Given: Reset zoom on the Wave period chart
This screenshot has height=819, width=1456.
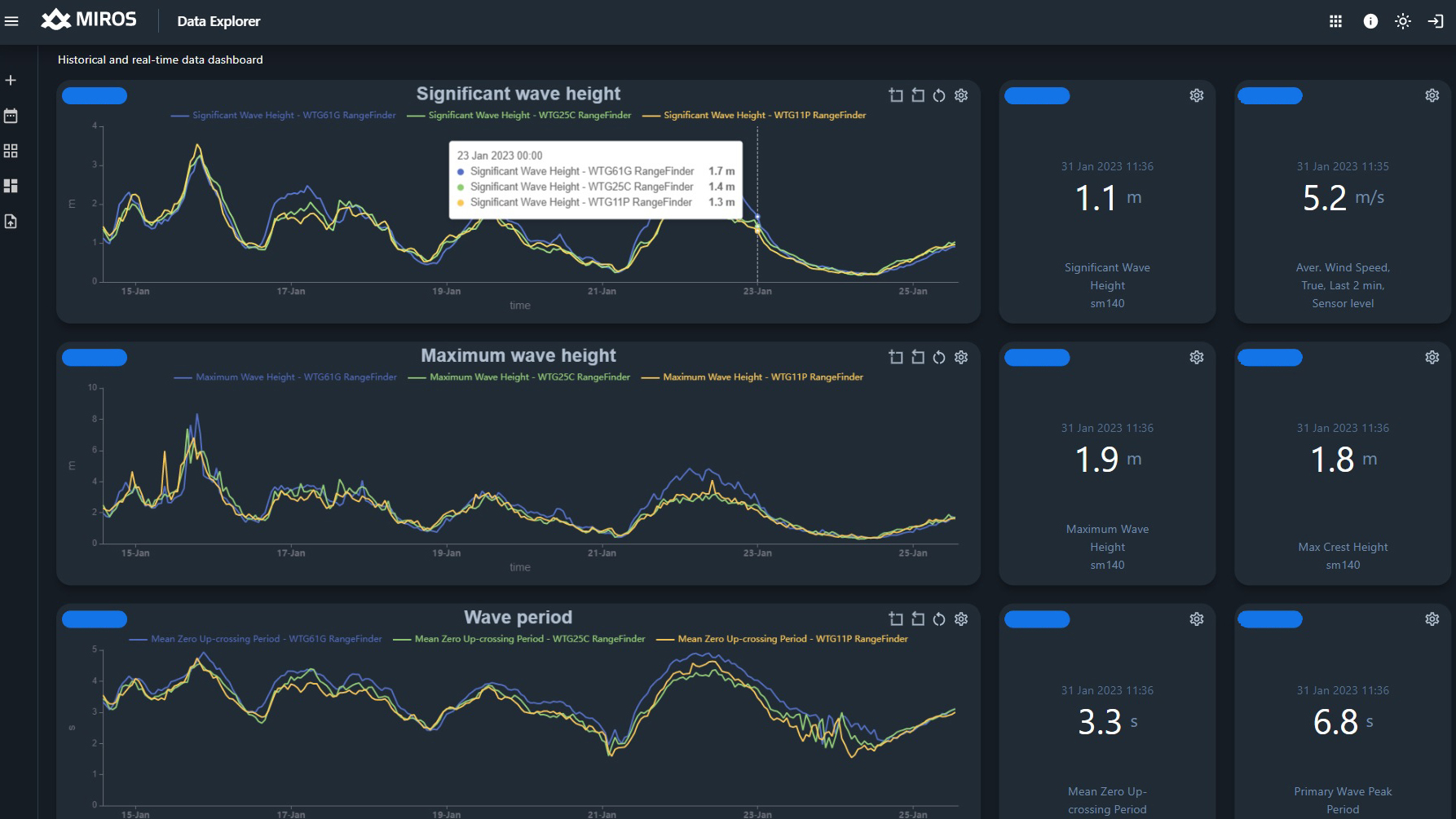Looking at the screenshot, I should click(938, 619).
